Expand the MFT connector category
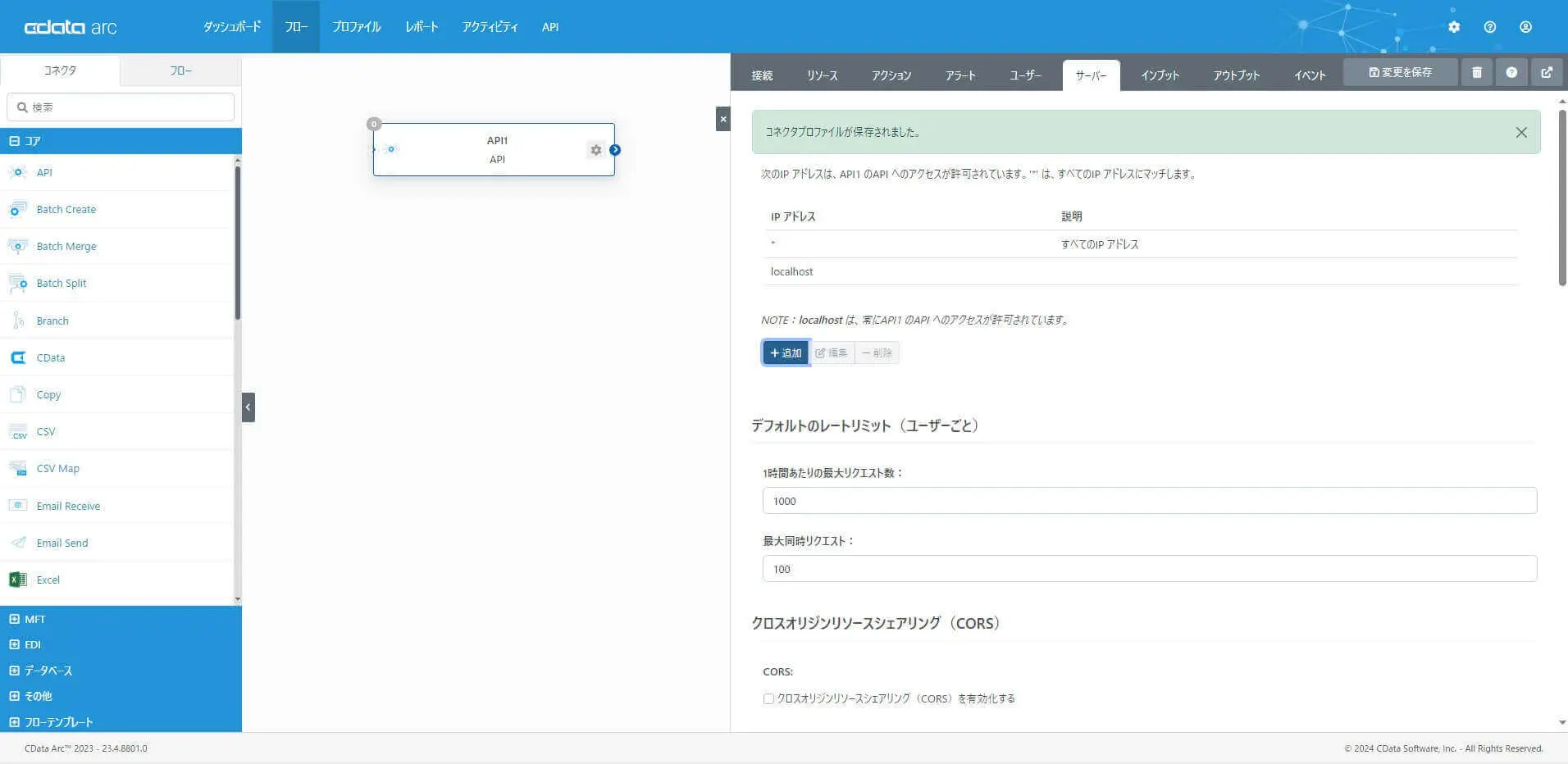Screen dimensions: 1568x764 (14, 619)
